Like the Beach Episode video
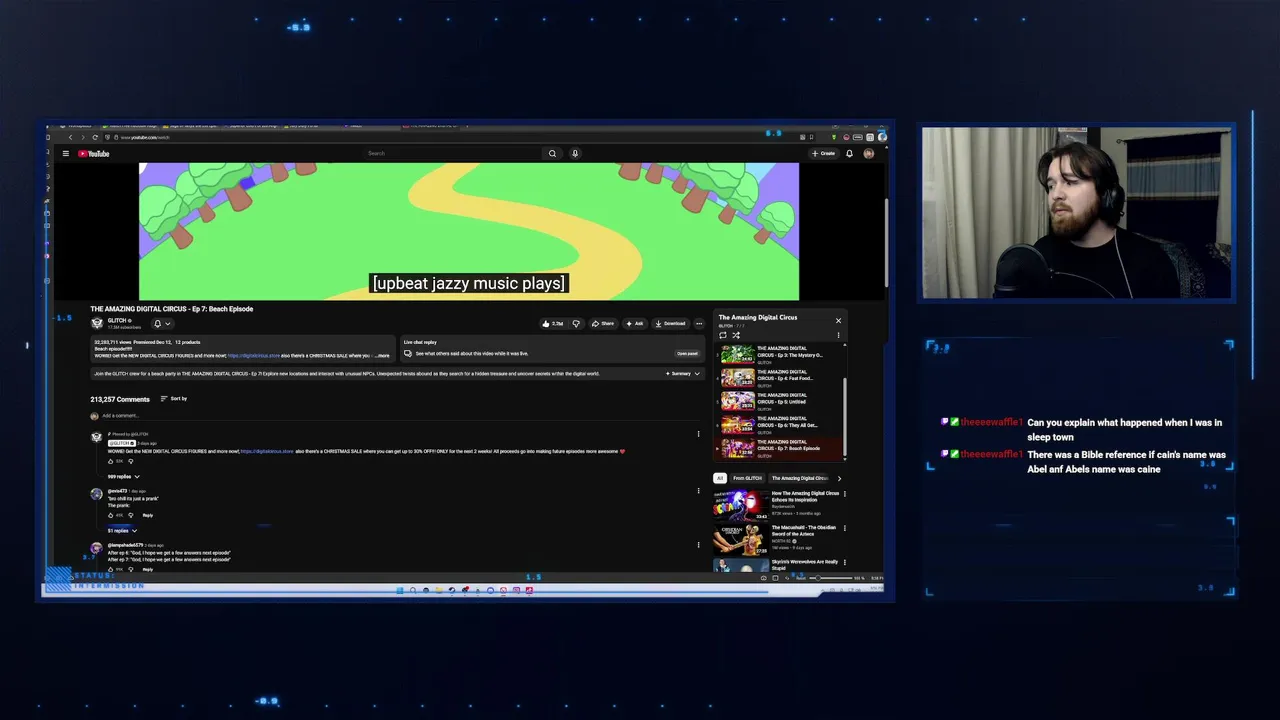This screenshot has height=720, width=1280. 553,324
